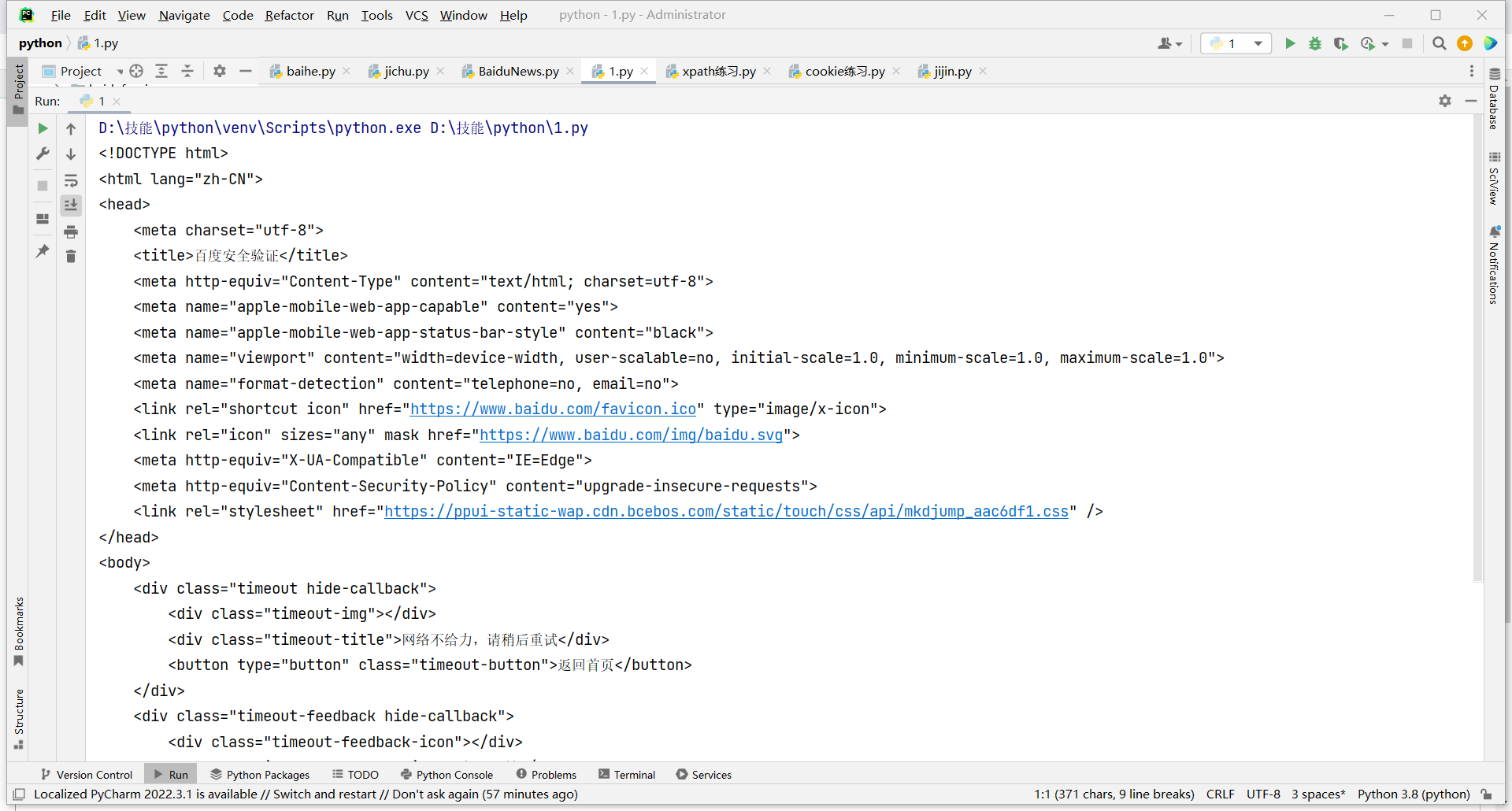This screenshot has width=1512, height=811.
Task: Click Select Opened File target icon
Action: pyautogui.click(x=136, y=71)
